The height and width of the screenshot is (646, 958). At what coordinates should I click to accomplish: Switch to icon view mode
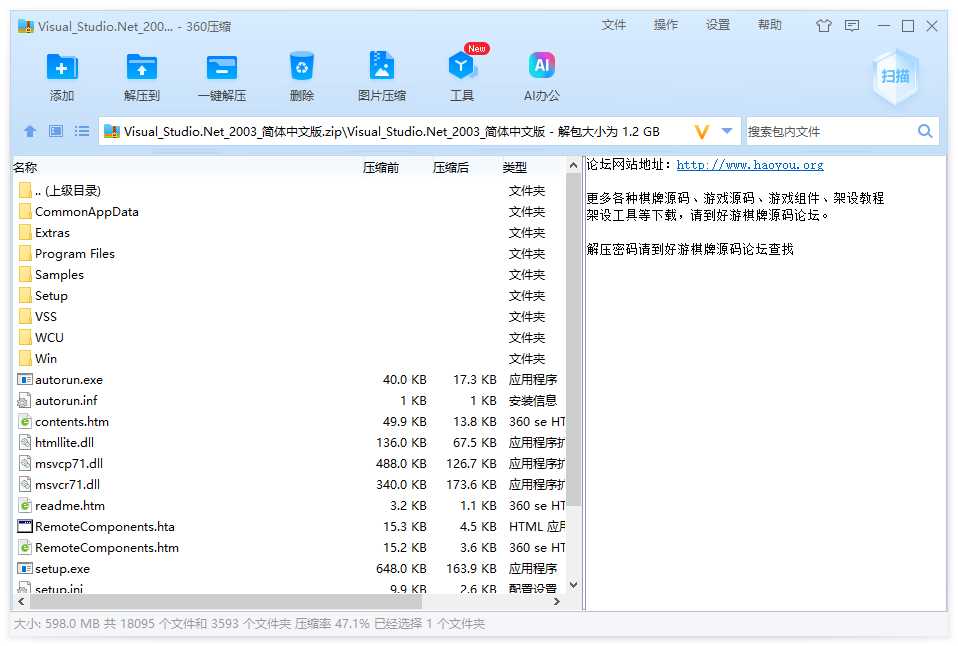pos(56,131)
